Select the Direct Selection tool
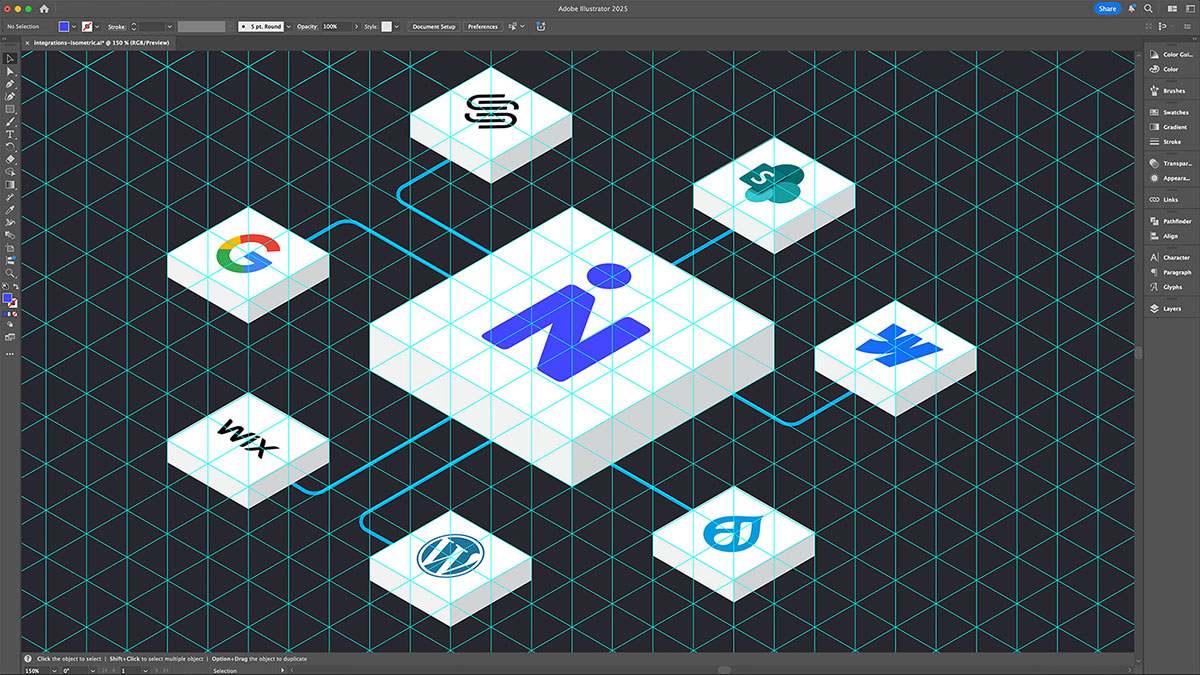This screenshot has height=675, width=1200. coord(10,71)
